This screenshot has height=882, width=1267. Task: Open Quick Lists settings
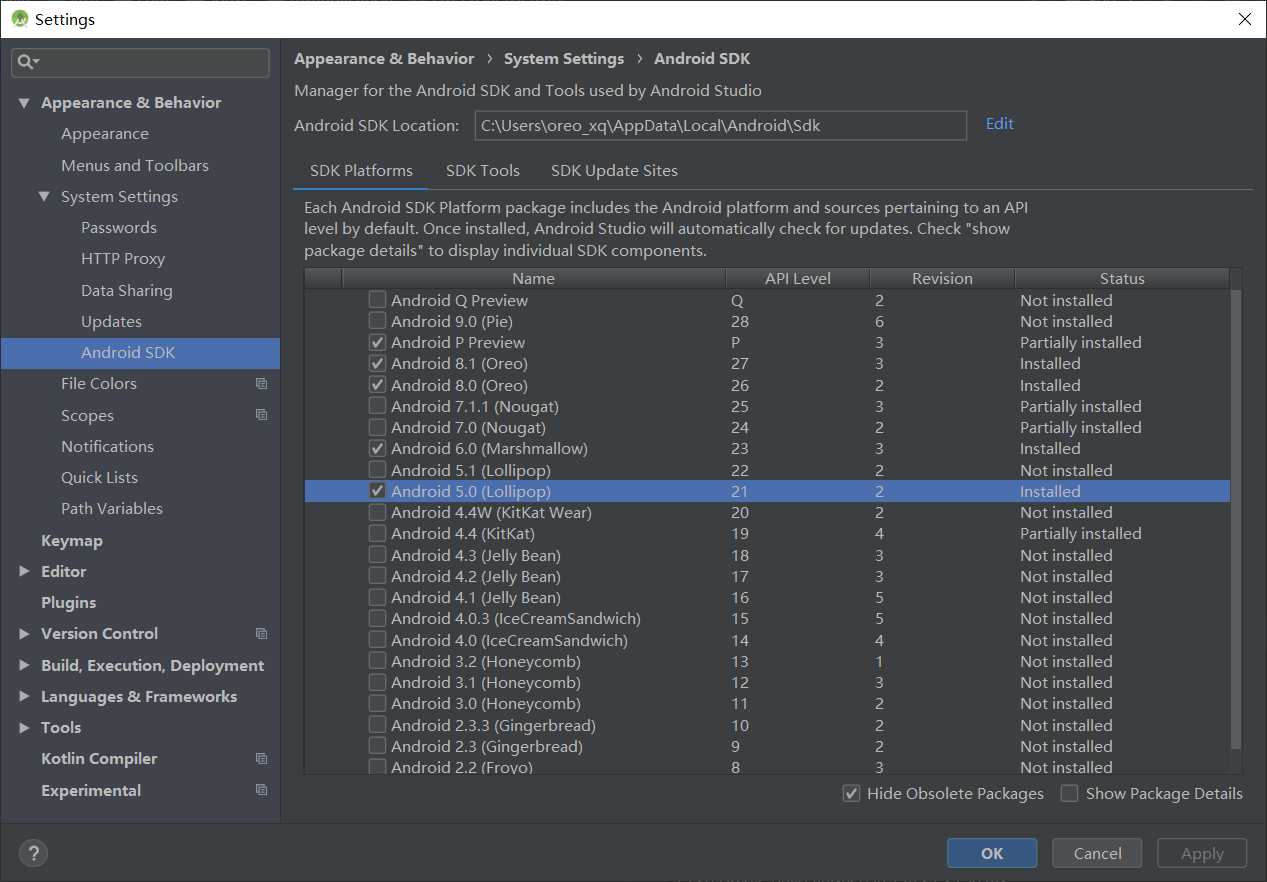[x=99, y=478]
